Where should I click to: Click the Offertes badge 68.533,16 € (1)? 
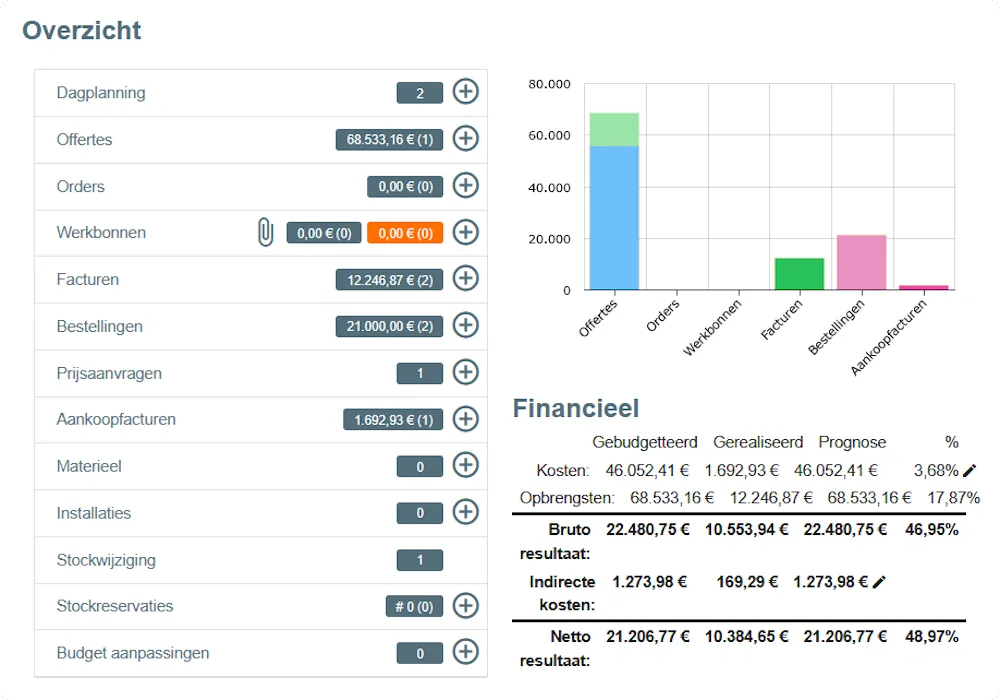(389, 140)
